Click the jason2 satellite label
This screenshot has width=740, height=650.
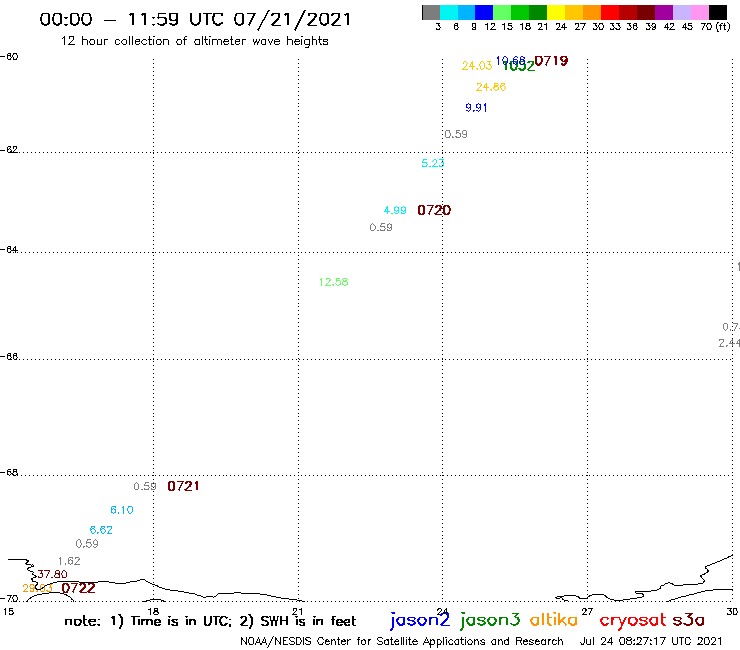click(x=420, y=620)
